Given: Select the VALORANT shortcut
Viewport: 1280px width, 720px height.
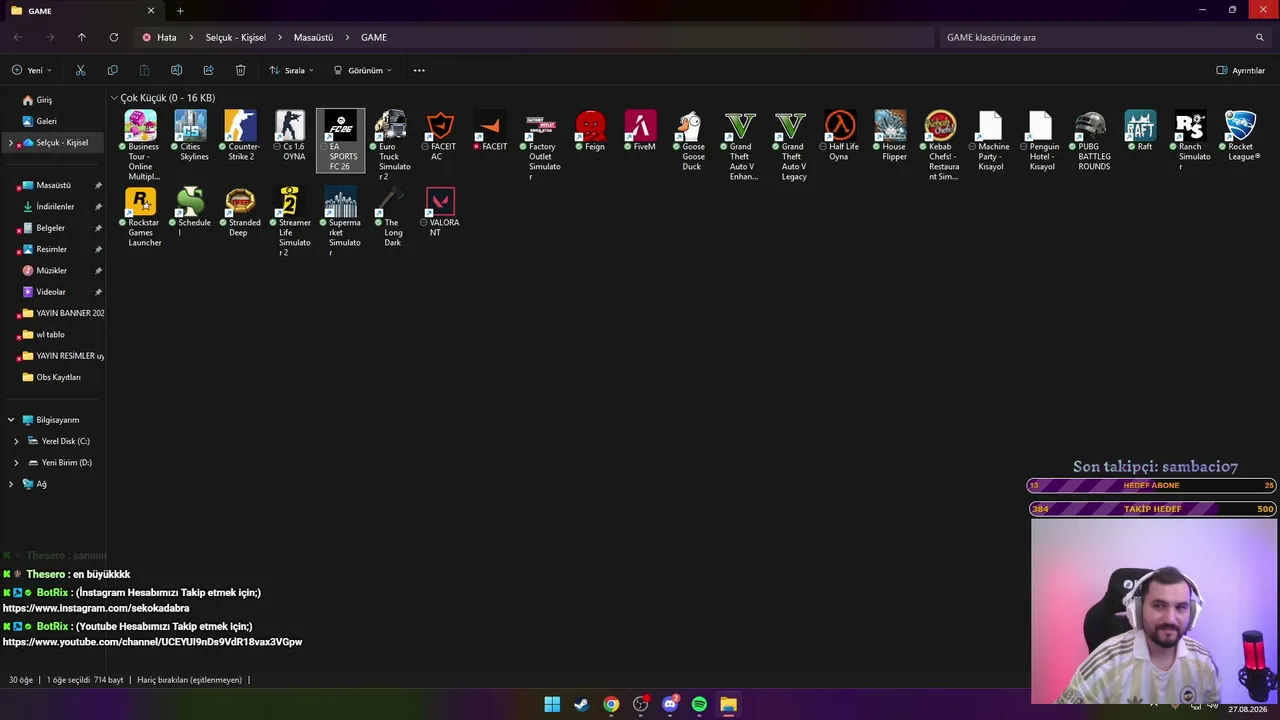Looking at the screenshot, I should click(x=441, y=212).
